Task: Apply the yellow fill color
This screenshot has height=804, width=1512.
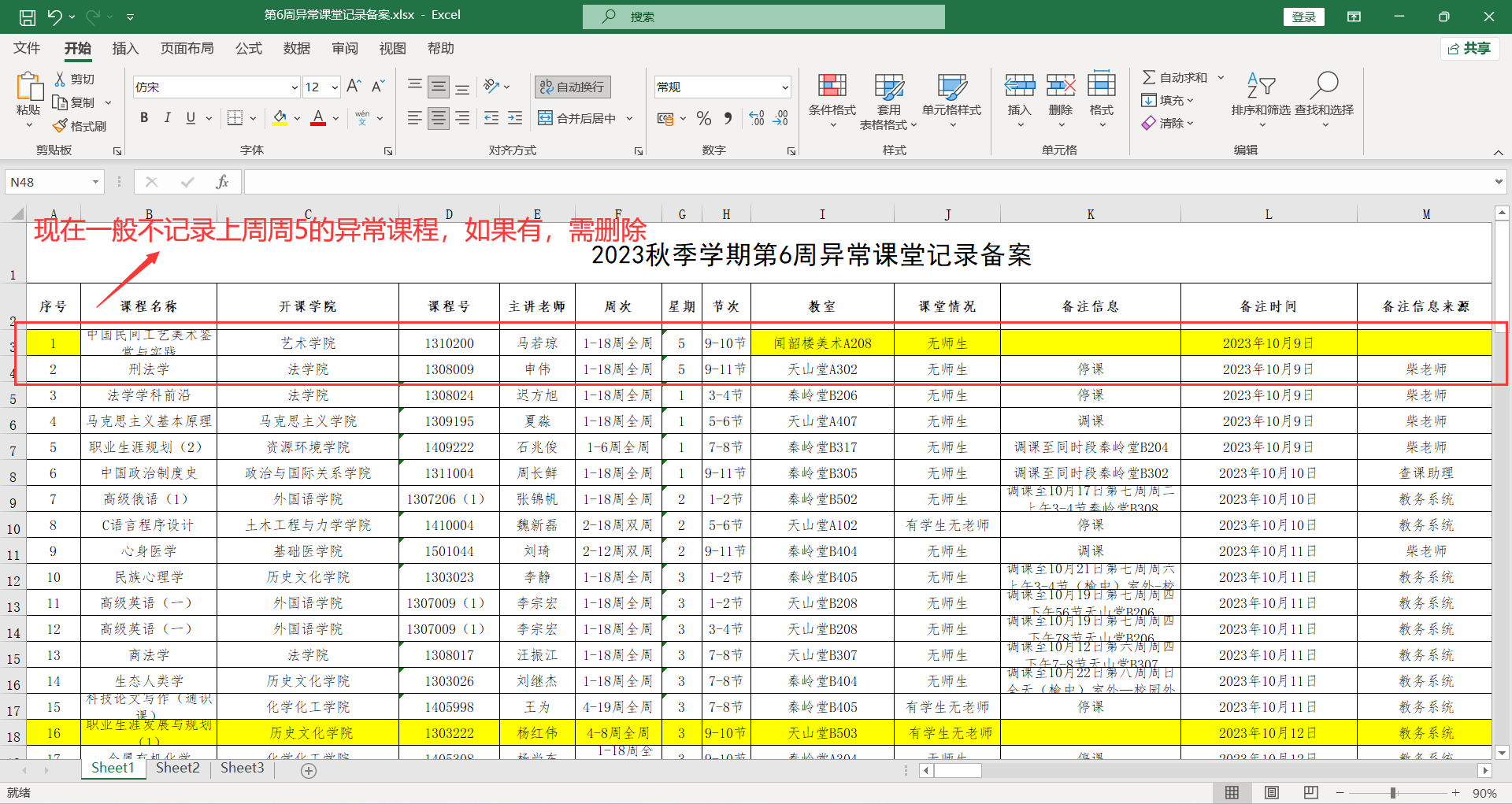Action: [280, 118]
